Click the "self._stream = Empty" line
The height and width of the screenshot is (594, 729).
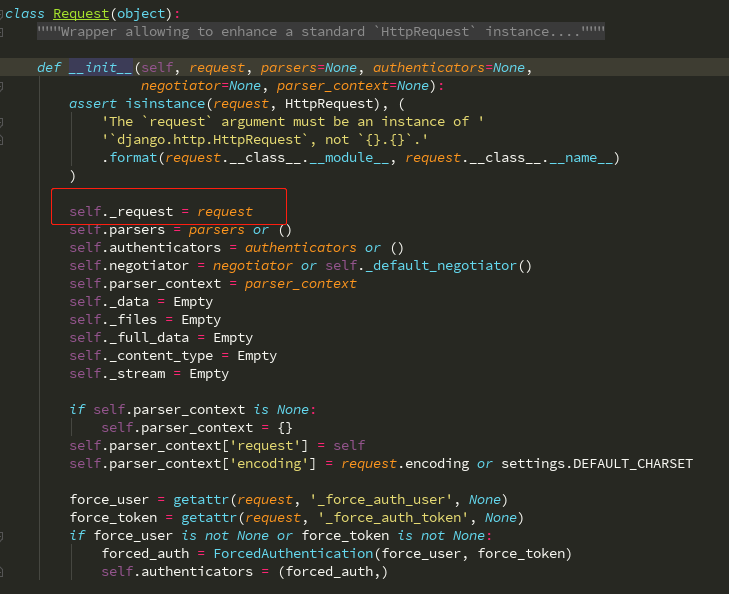(x=149, y=374)
